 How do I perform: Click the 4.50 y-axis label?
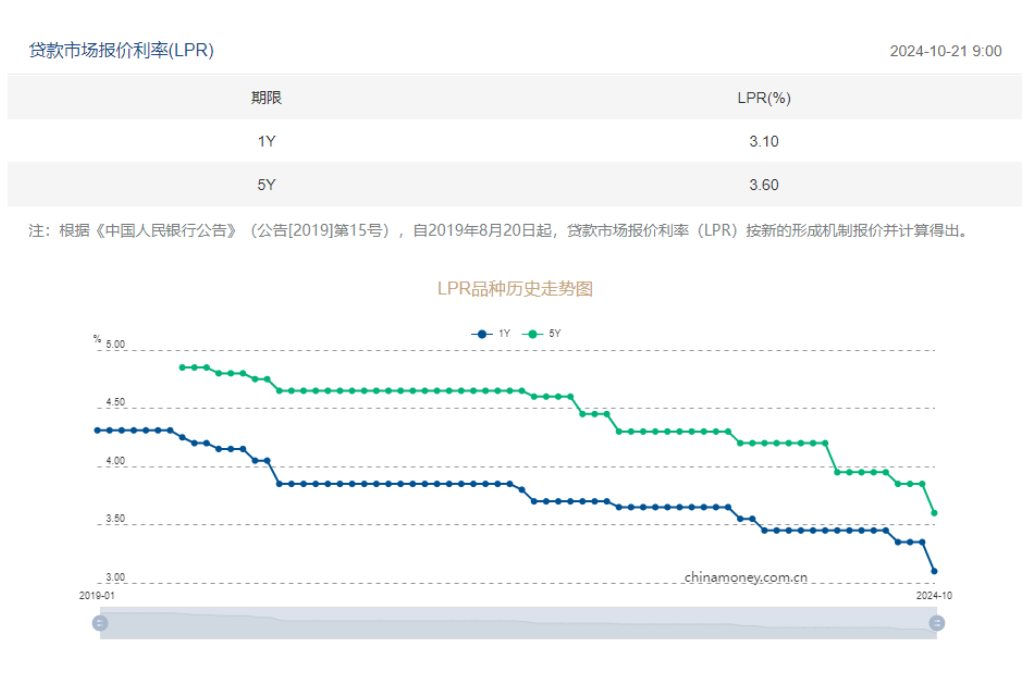coord(116,402)
